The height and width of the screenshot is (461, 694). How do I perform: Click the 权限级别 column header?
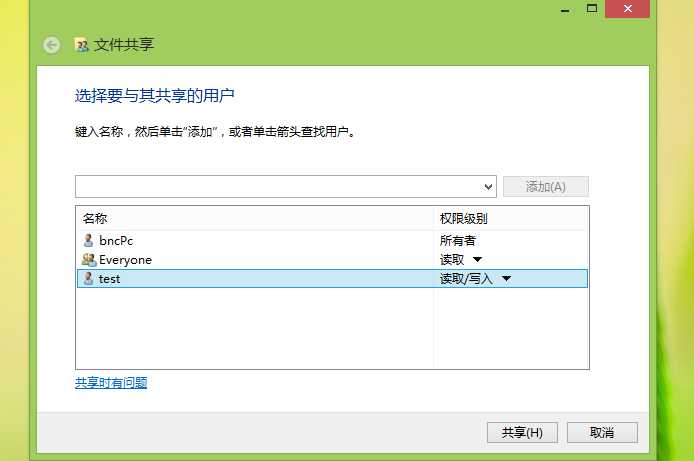coord(463,218)
